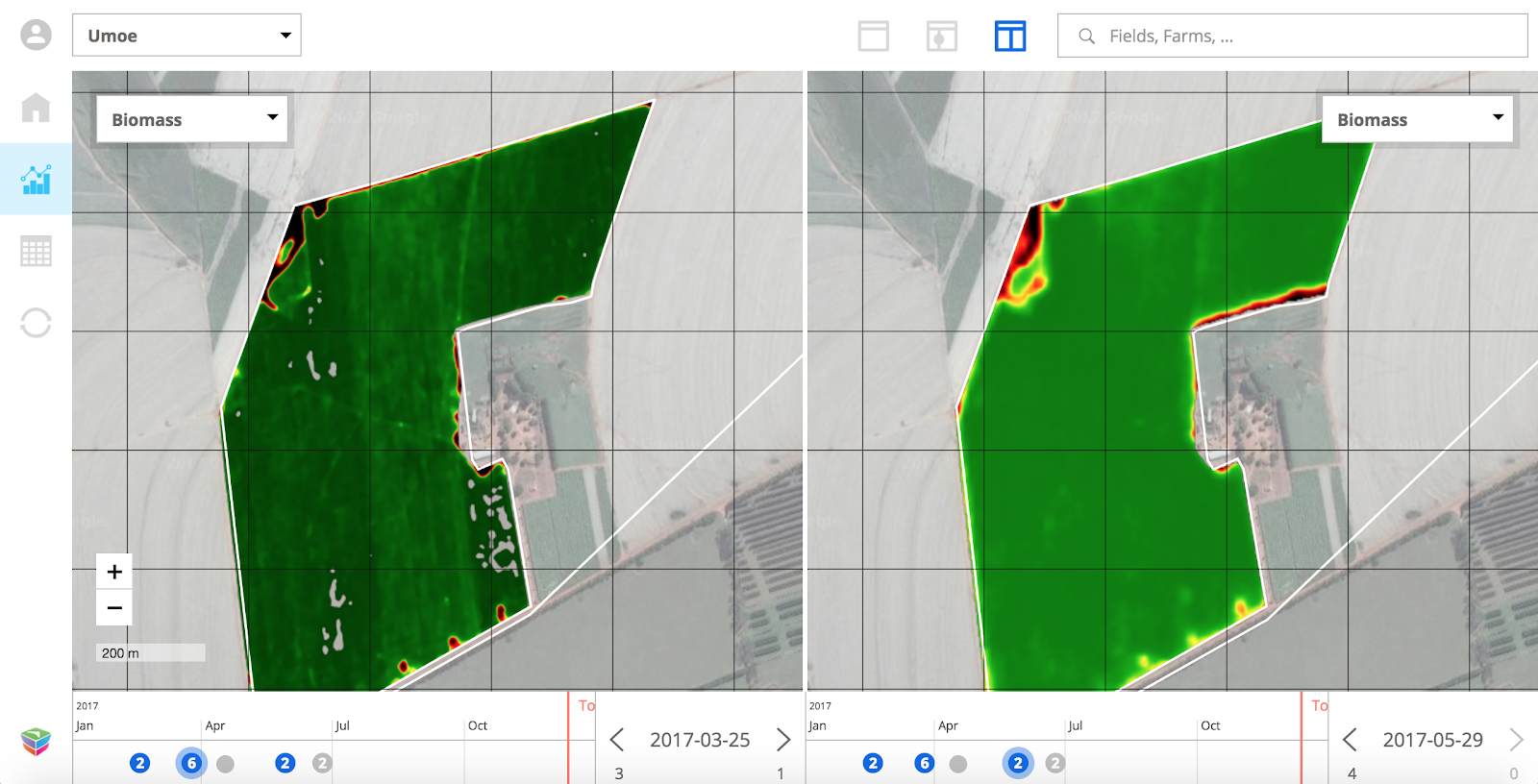
Task: Expand right map Biomass layer dropdown
Action: click(x=1417, y=120)
